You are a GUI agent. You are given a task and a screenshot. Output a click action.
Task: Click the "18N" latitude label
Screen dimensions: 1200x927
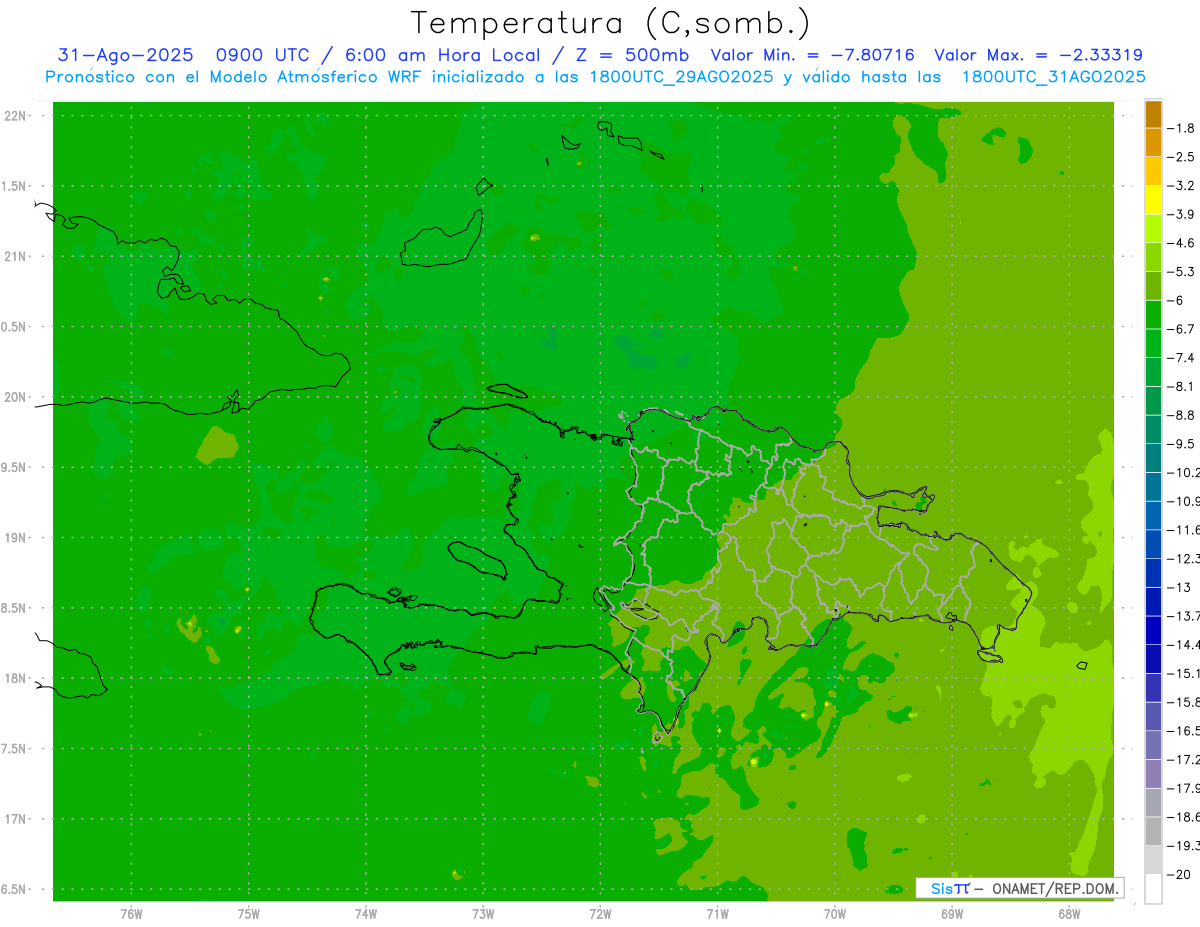point(15,679)
